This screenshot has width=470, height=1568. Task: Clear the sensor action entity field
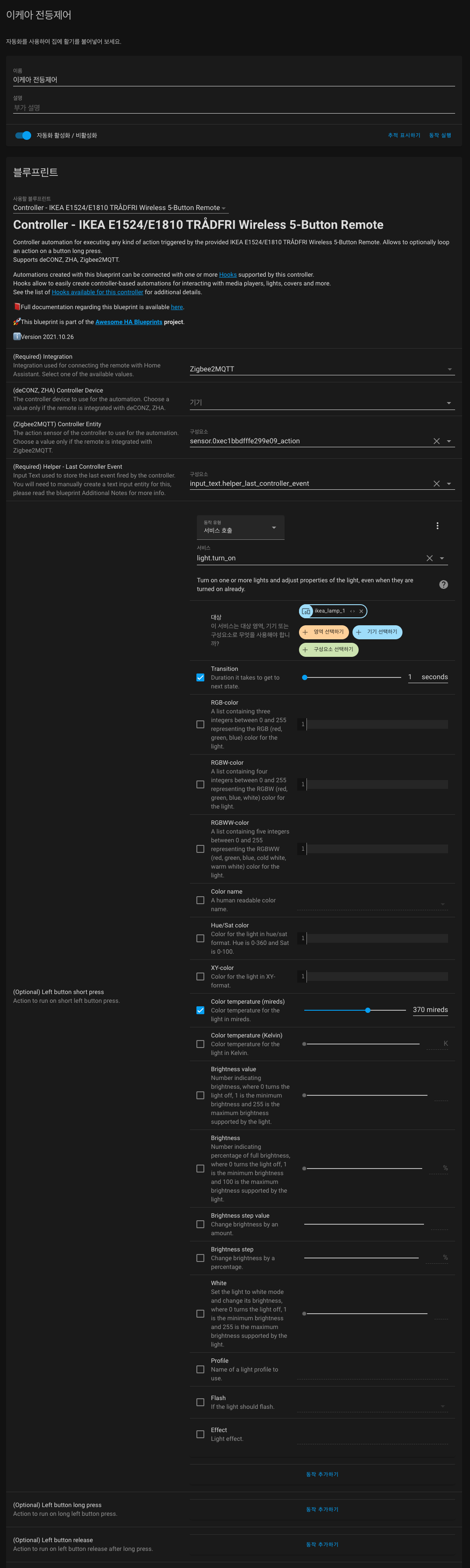coord(437,441)
